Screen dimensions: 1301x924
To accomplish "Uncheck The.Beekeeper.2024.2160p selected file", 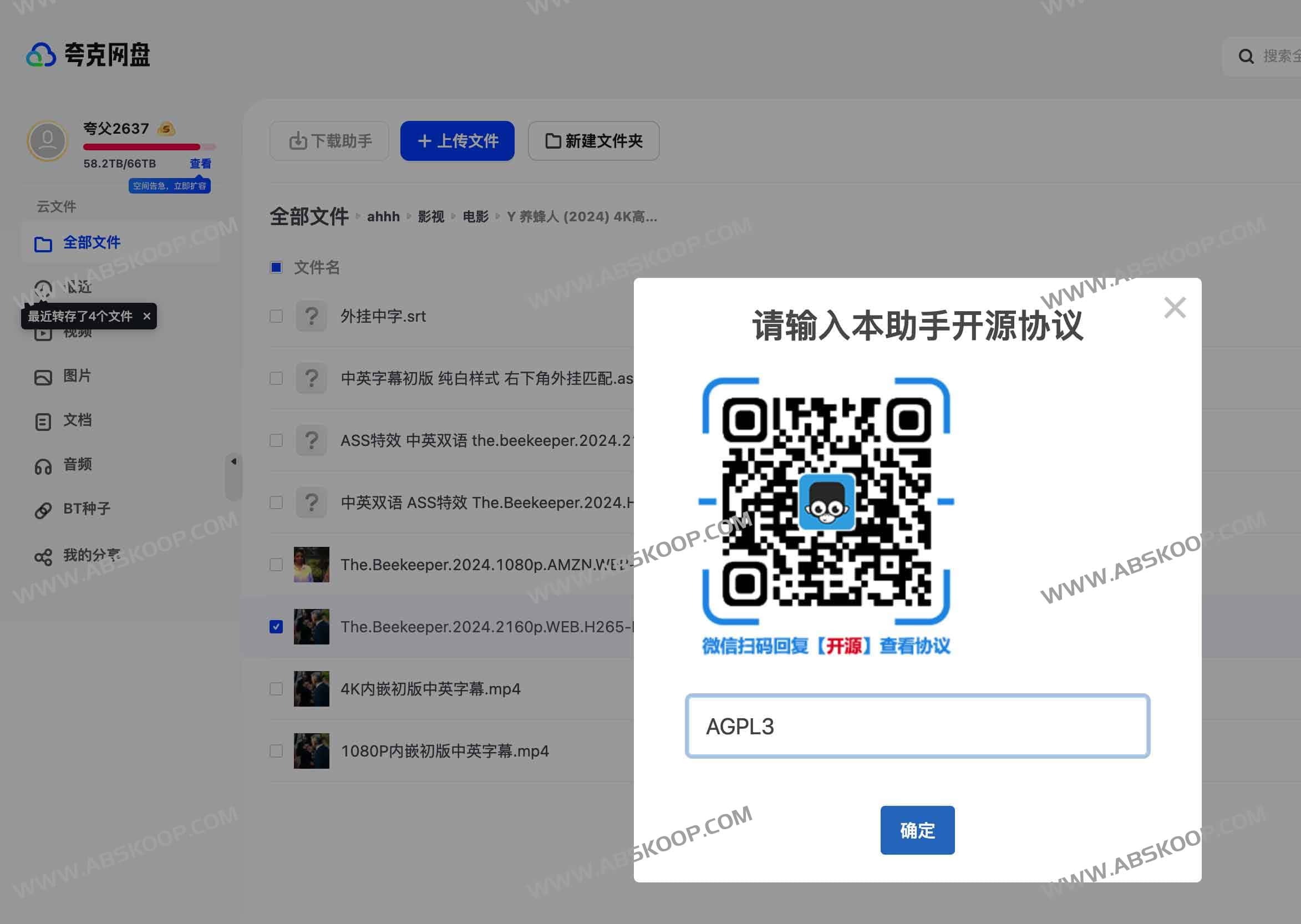I will [277, 627].
